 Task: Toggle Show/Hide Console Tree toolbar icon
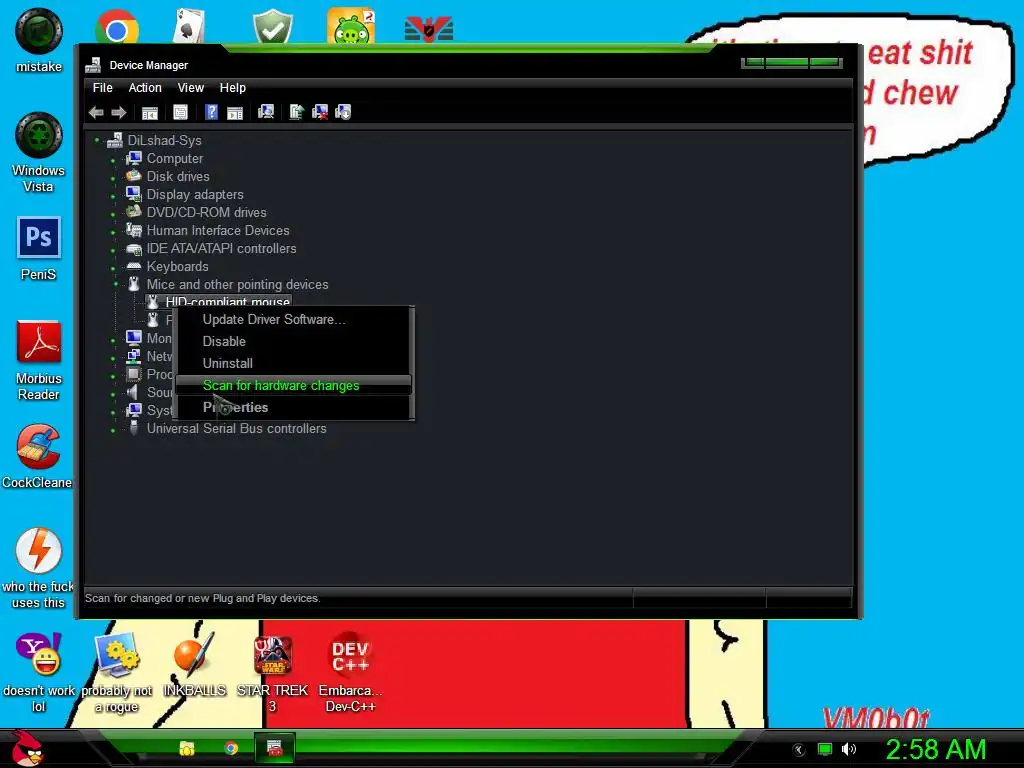[150, 112]
